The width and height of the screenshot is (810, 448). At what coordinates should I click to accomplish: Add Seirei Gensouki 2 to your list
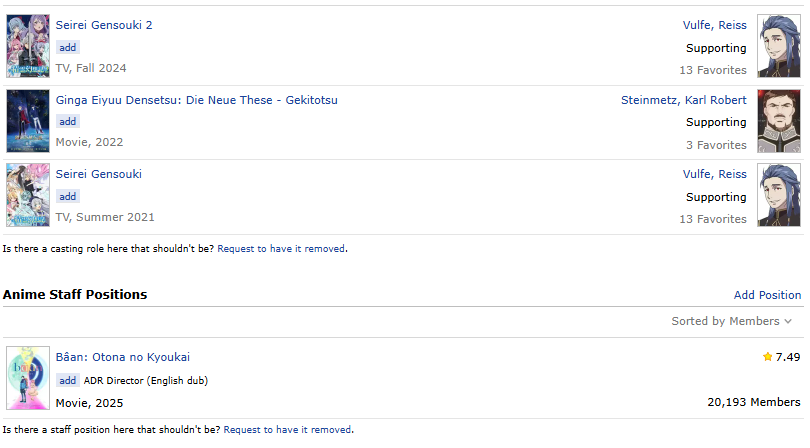68,48
